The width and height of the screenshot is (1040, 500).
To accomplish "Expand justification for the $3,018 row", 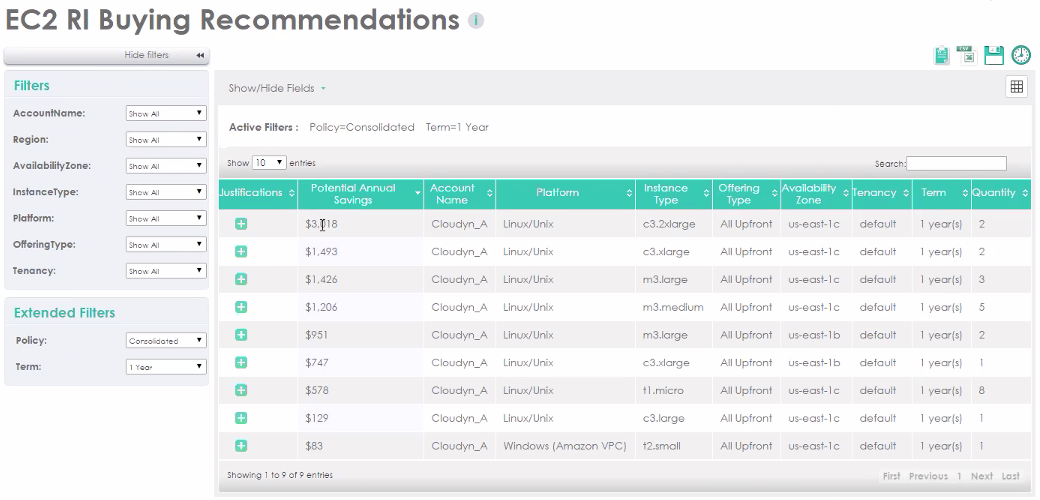I will click(x=241, y=224).
